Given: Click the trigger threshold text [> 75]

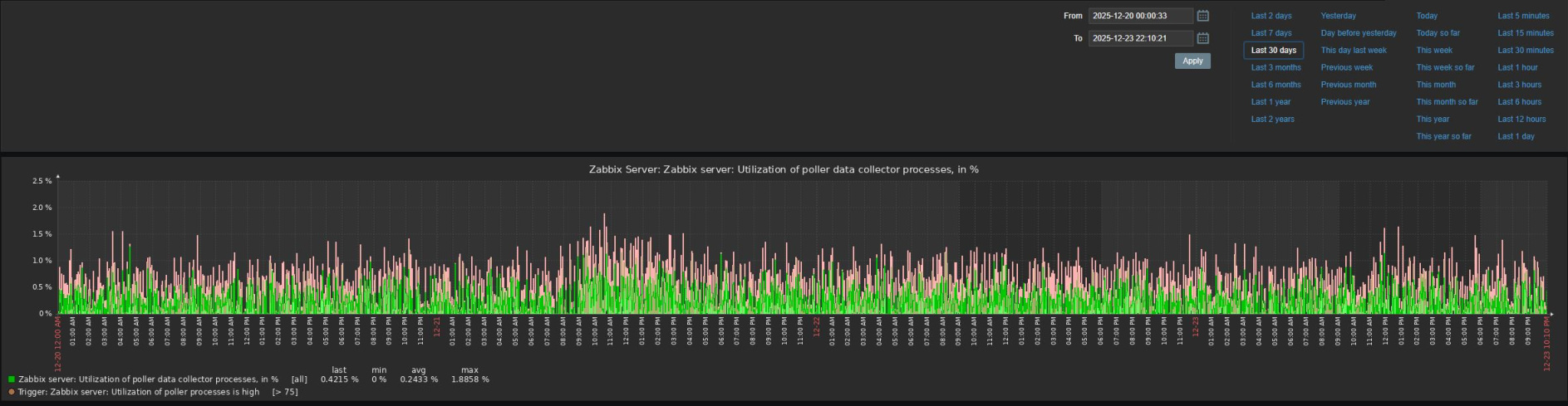Looking at the screenshot, I should [285, 392].
